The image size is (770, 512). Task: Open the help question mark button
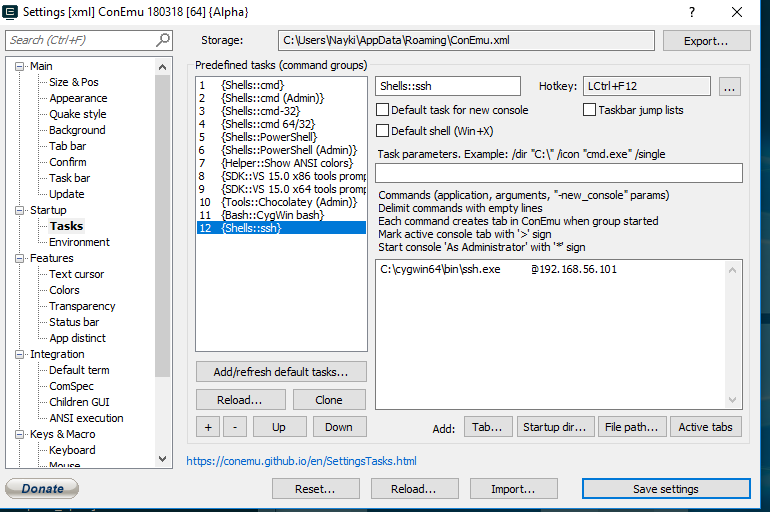(x=692, y=12)
